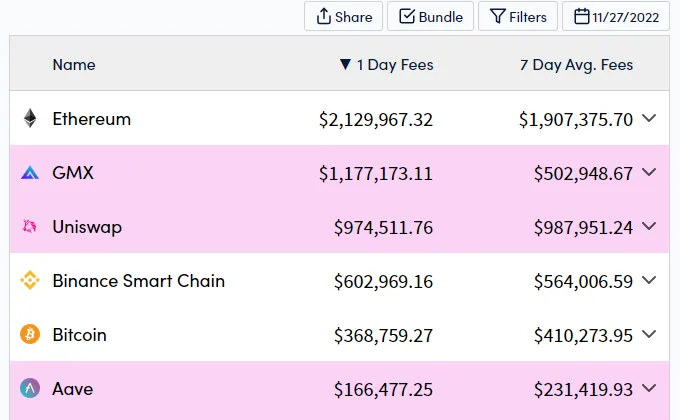Expand the Uniswap row chevron
Image resolution: width=680 pixels, height=420 pixels.
click(649, 226)
